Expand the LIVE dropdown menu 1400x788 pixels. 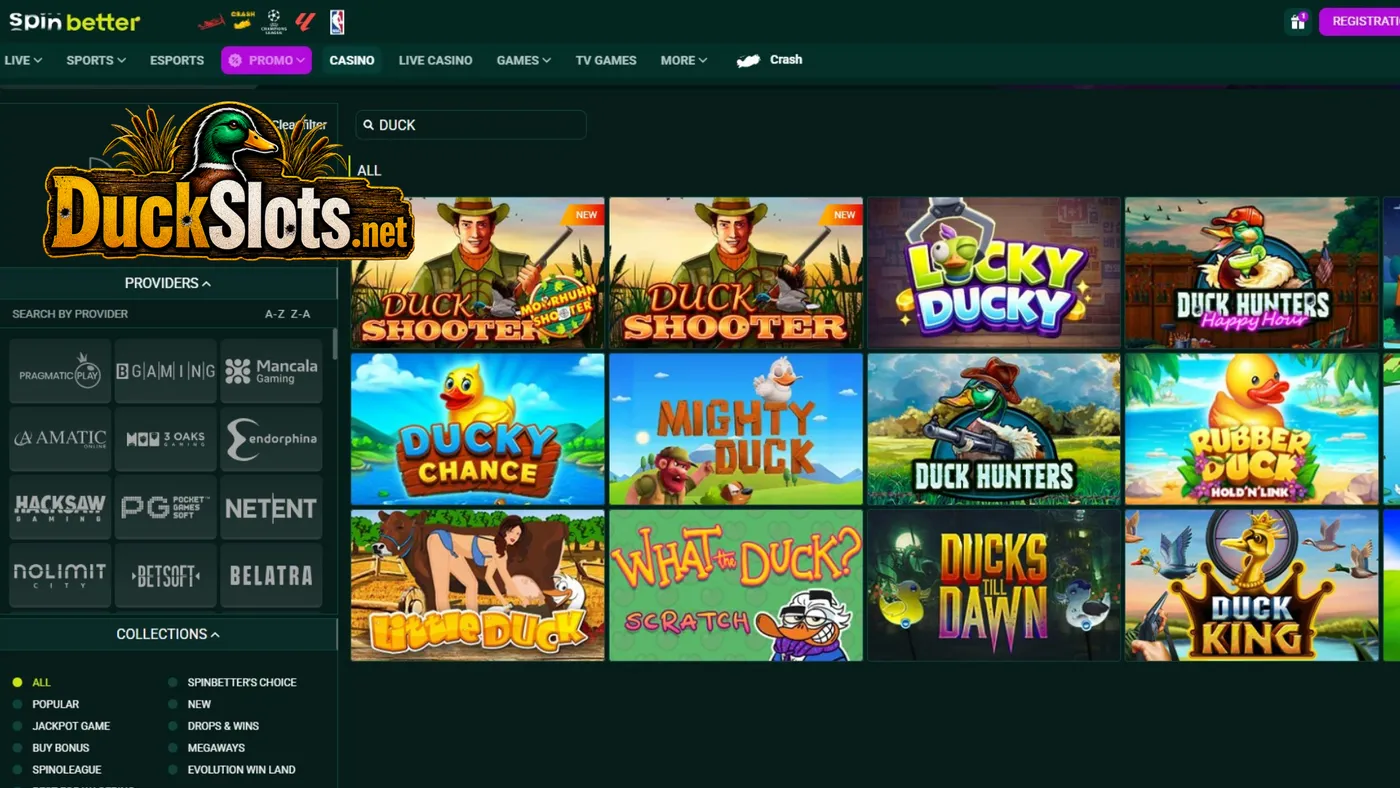[23, 60]
